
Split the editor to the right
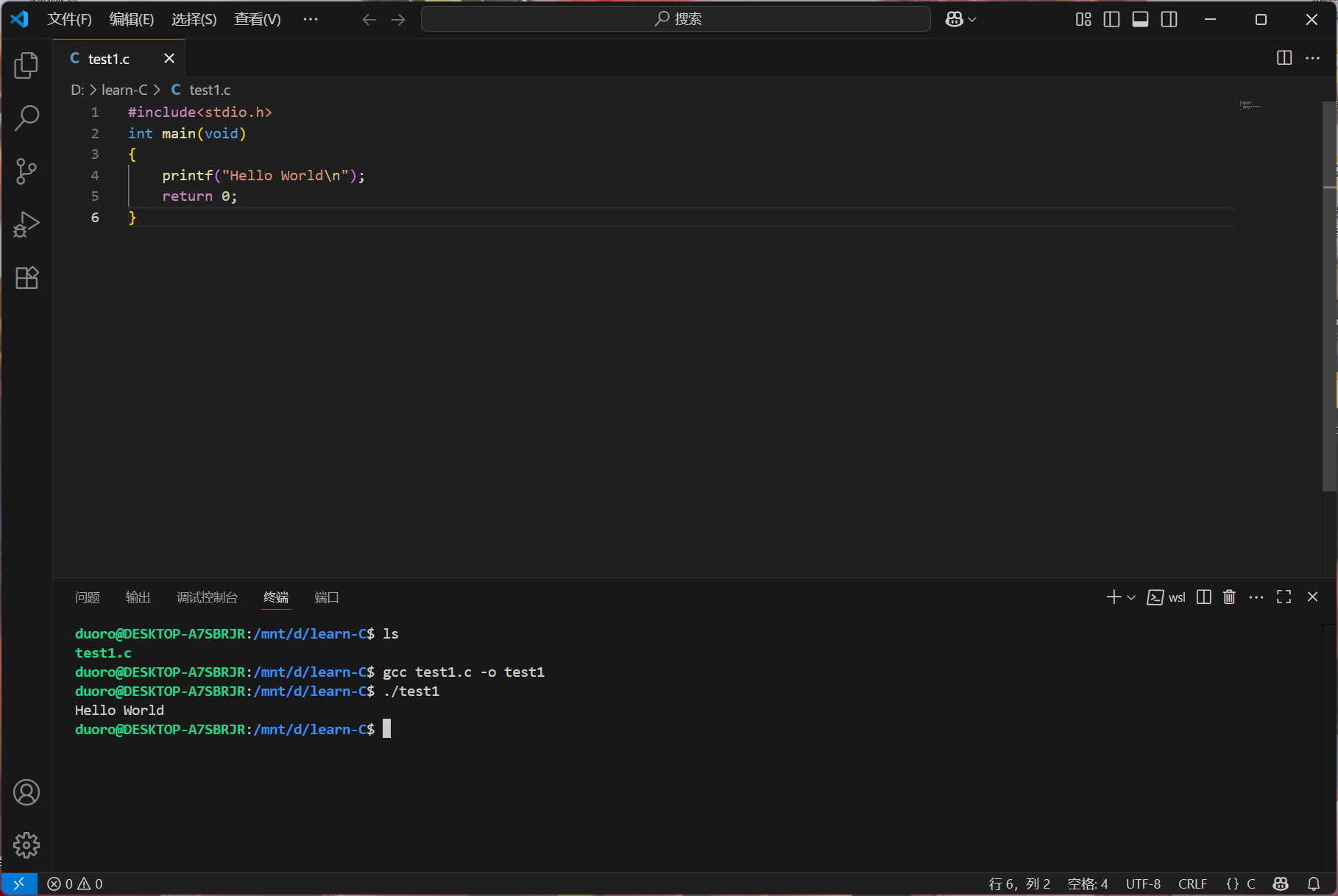1284,58
